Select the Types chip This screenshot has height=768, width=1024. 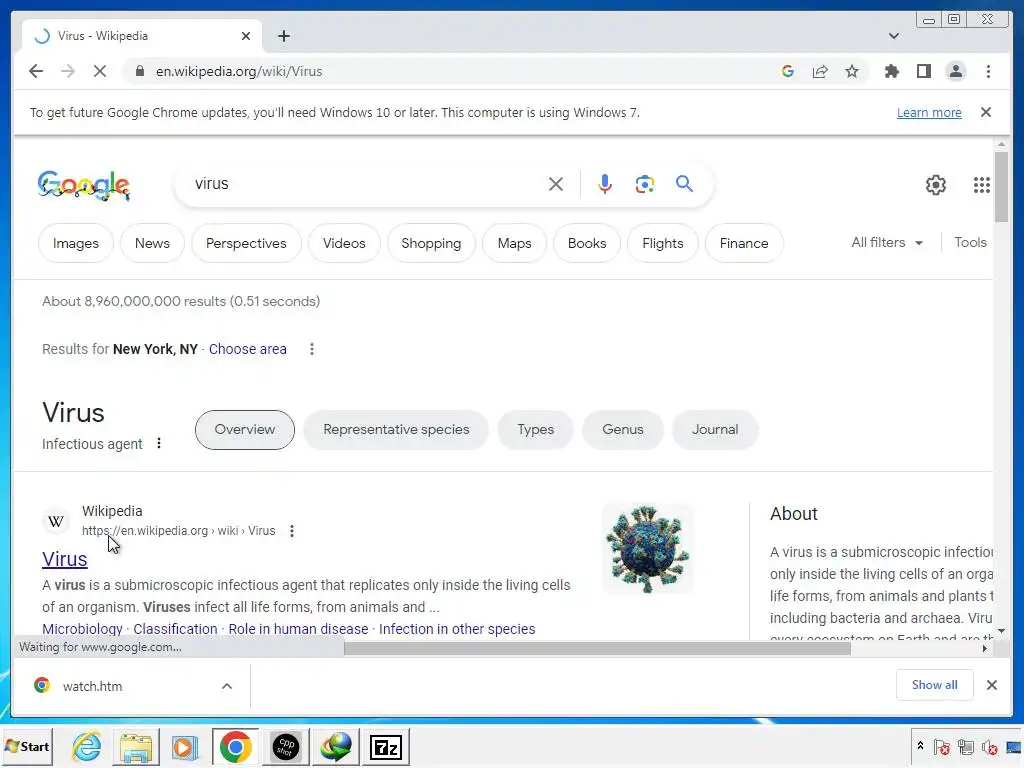(536, 430)
